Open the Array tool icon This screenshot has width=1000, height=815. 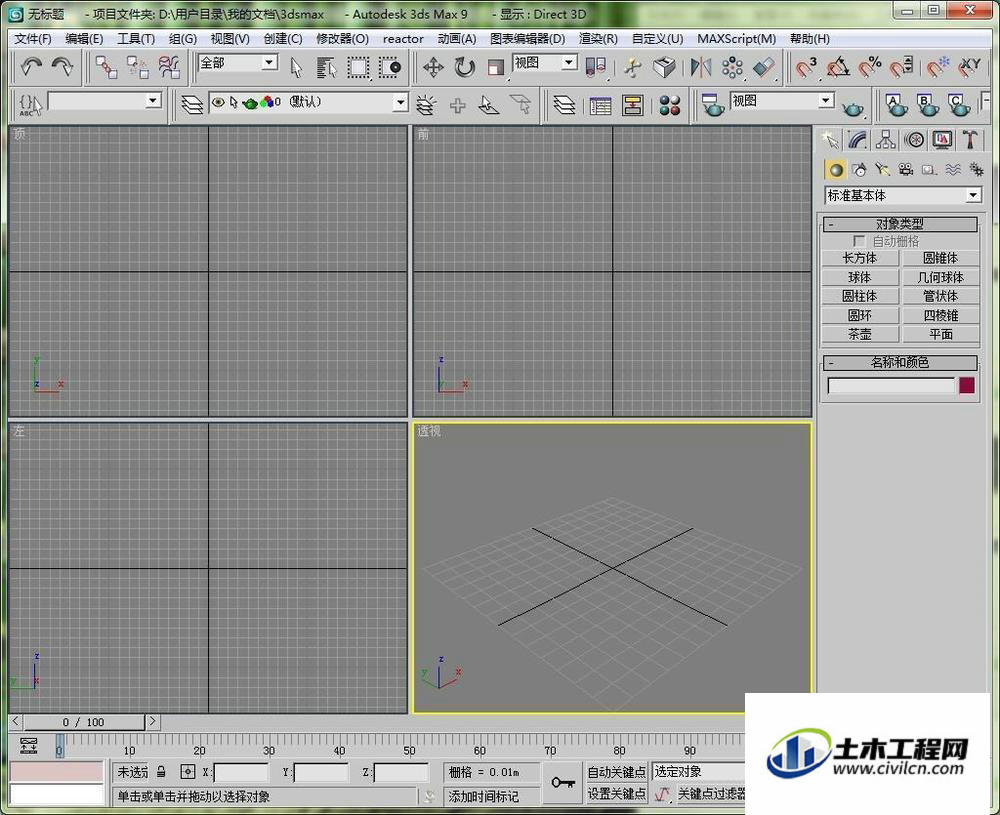tap(732, 68)
